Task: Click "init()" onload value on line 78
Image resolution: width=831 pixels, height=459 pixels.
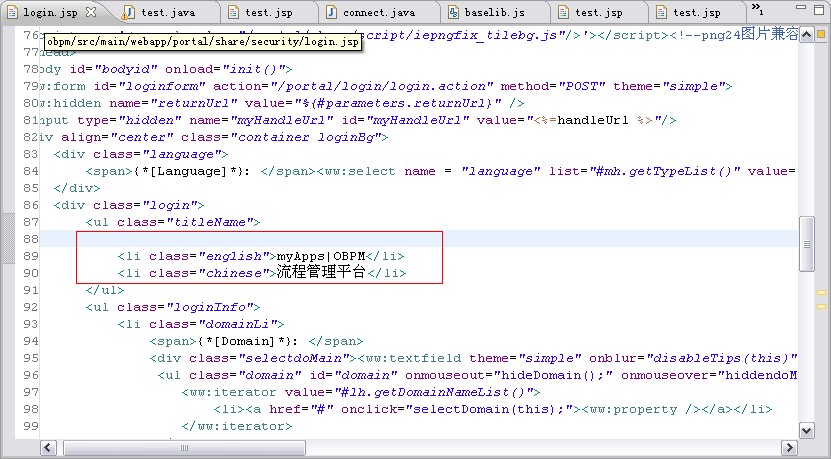Action: (x=253, y=69)
